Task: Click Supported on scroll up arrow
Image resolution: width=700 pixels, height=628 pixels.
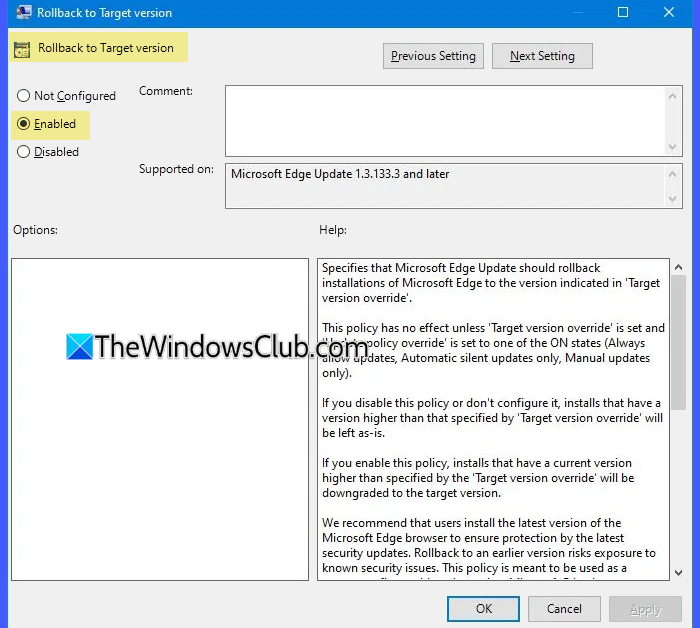Action: tap(673, 174)
